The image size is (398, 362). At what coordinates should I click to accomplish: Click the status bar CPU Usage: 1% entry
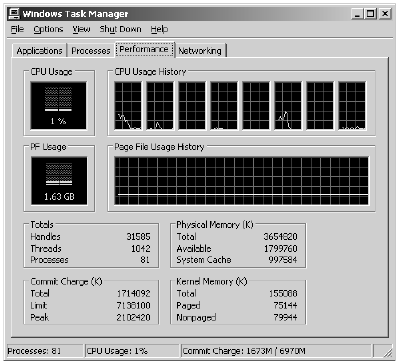click(x=132, y=351)
